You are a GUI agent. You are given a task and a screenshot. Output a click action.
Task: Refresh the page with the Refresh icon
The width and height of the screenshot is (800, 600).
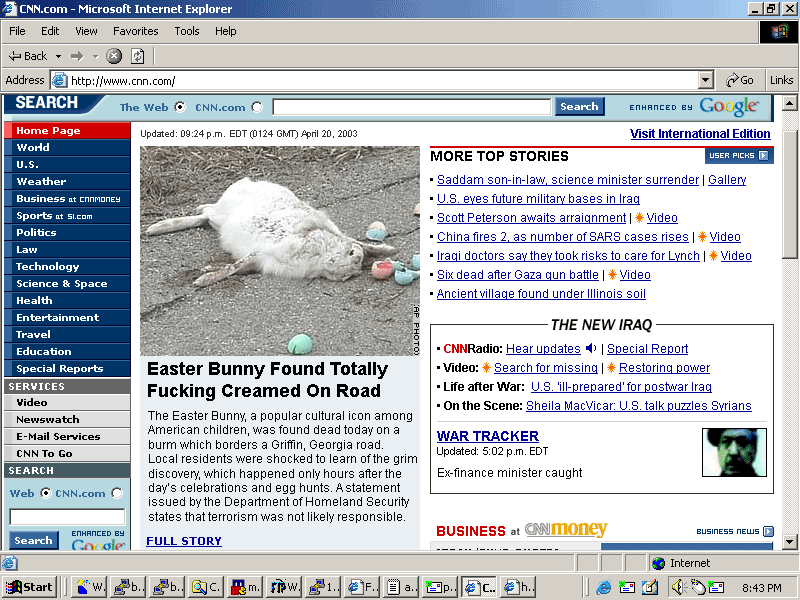click(x=138, y=56)
